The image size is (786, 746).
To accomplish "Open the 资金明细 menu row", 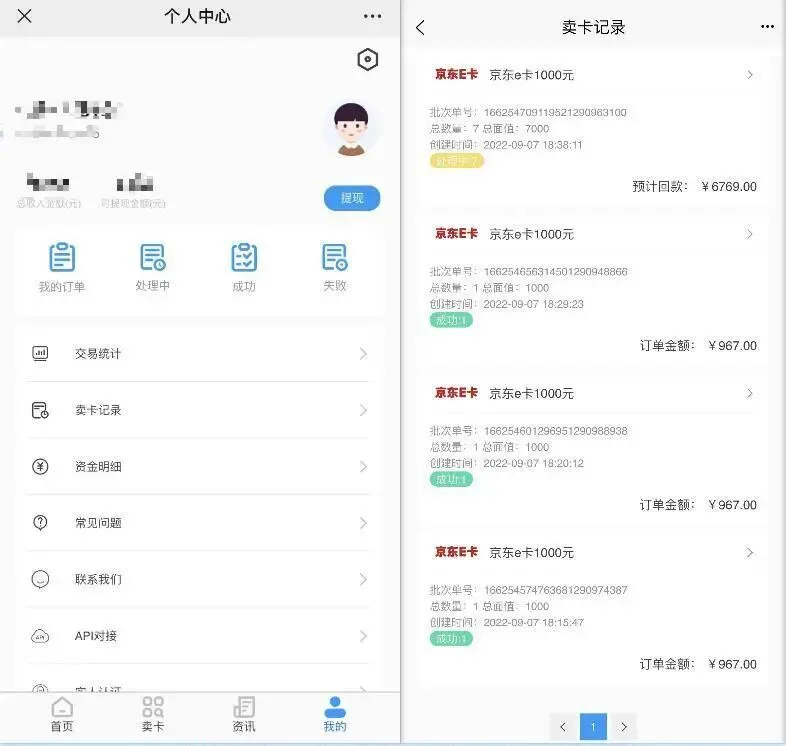I will tap(198, 467).
